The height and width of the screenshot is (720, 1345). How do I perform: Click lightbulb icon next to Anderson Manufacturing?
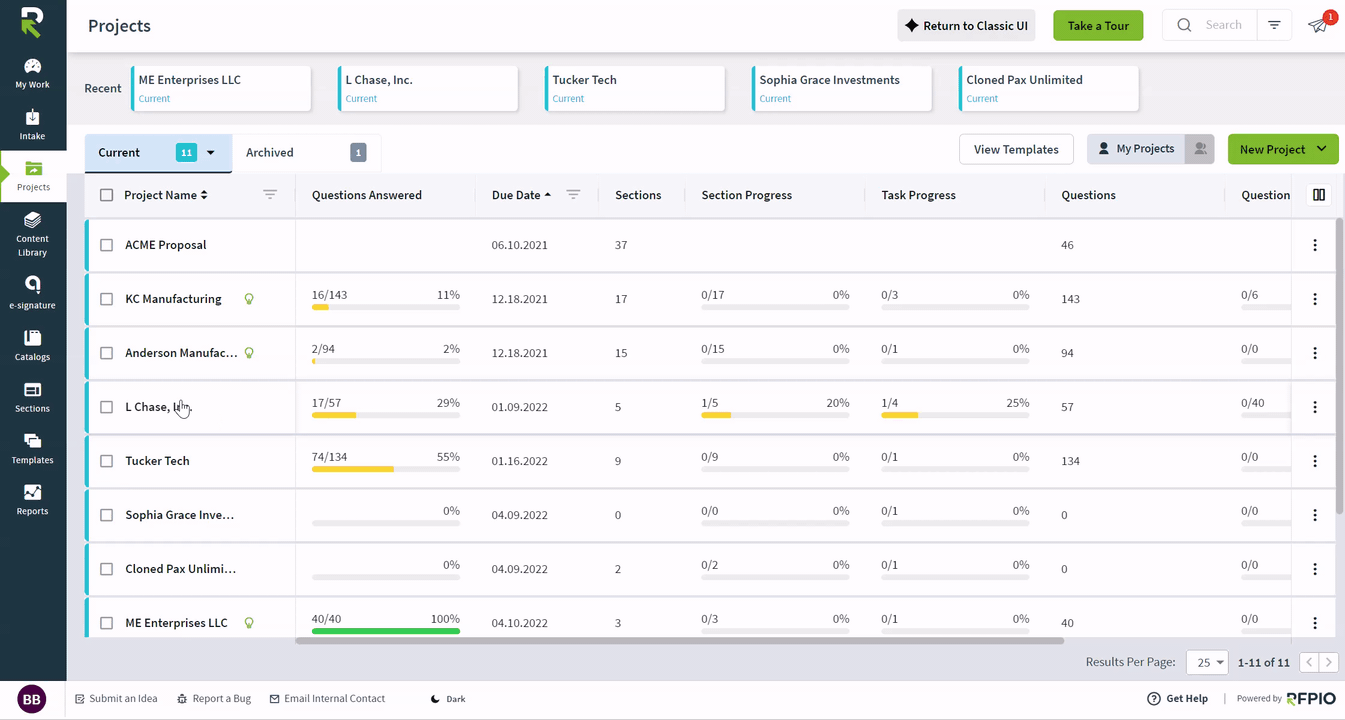[x=249, y=353]
